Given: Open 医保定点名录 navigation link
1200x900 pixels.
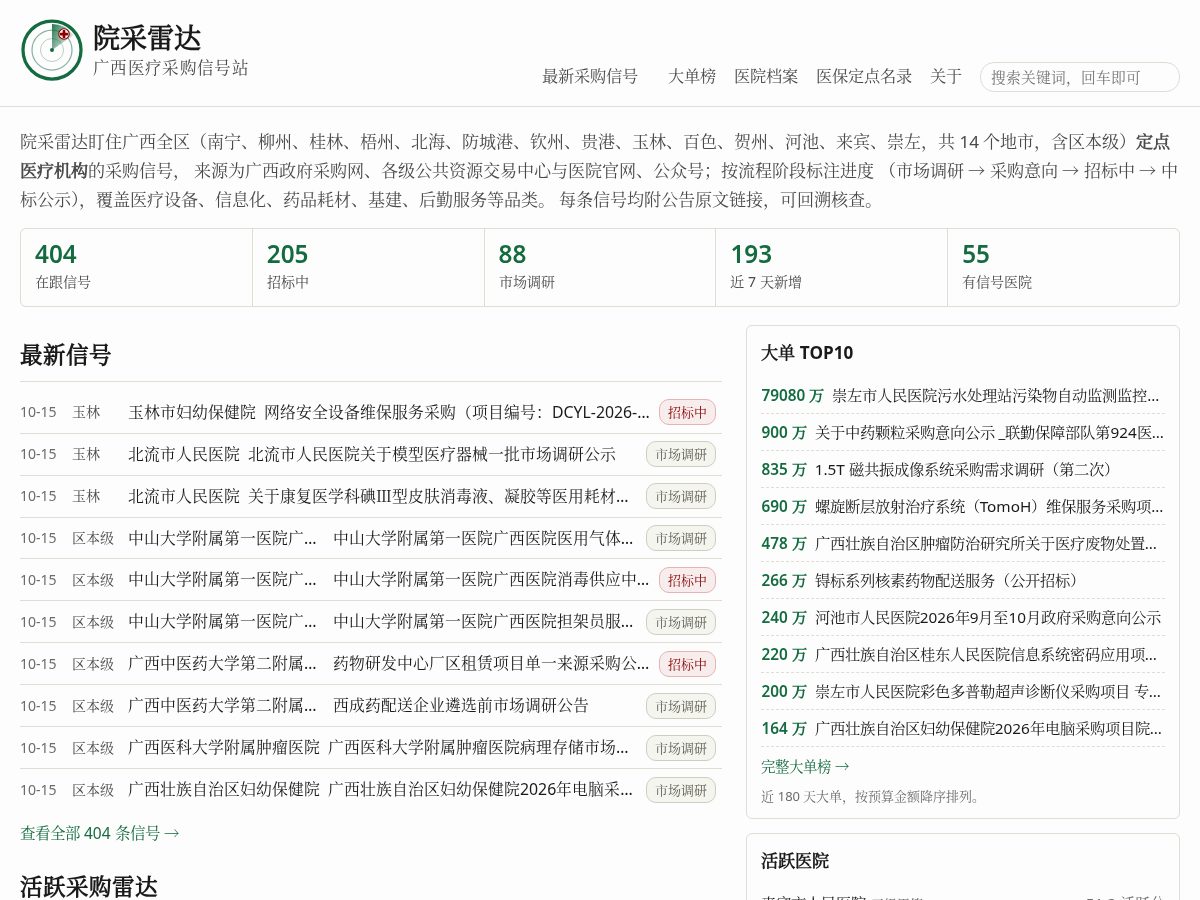Looking at the screenshot, I should (x=864, y=76).
